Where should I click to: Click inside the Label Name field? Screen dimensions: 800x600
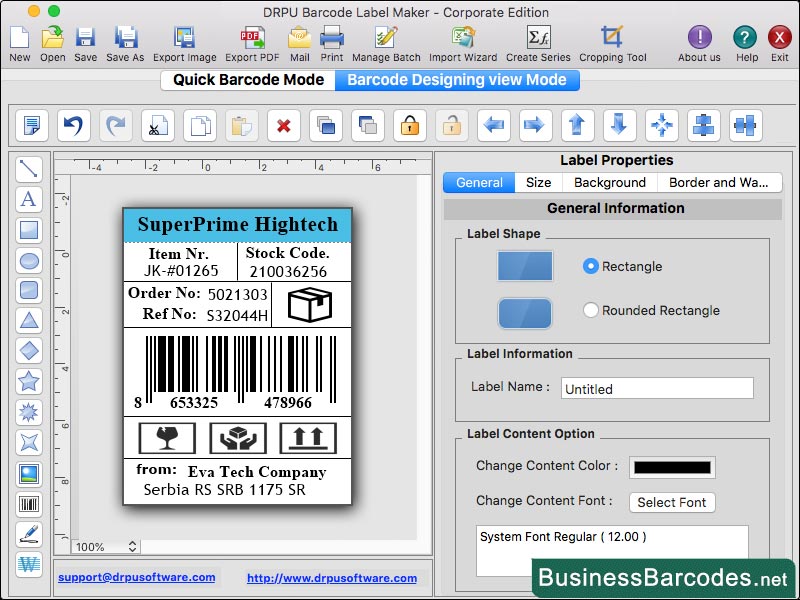coord(656,388)
